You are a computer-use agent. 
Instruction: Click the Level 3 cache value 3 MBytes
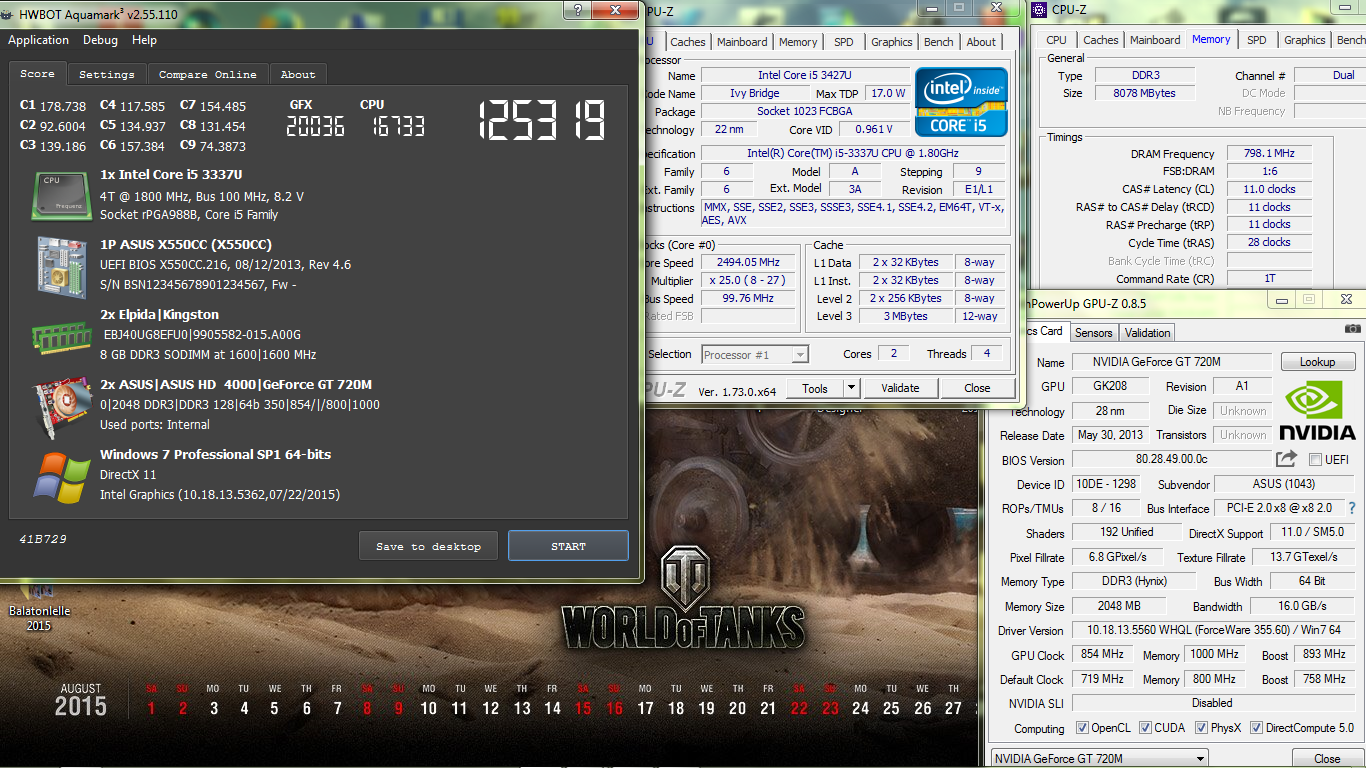click(x=906, y=316)
